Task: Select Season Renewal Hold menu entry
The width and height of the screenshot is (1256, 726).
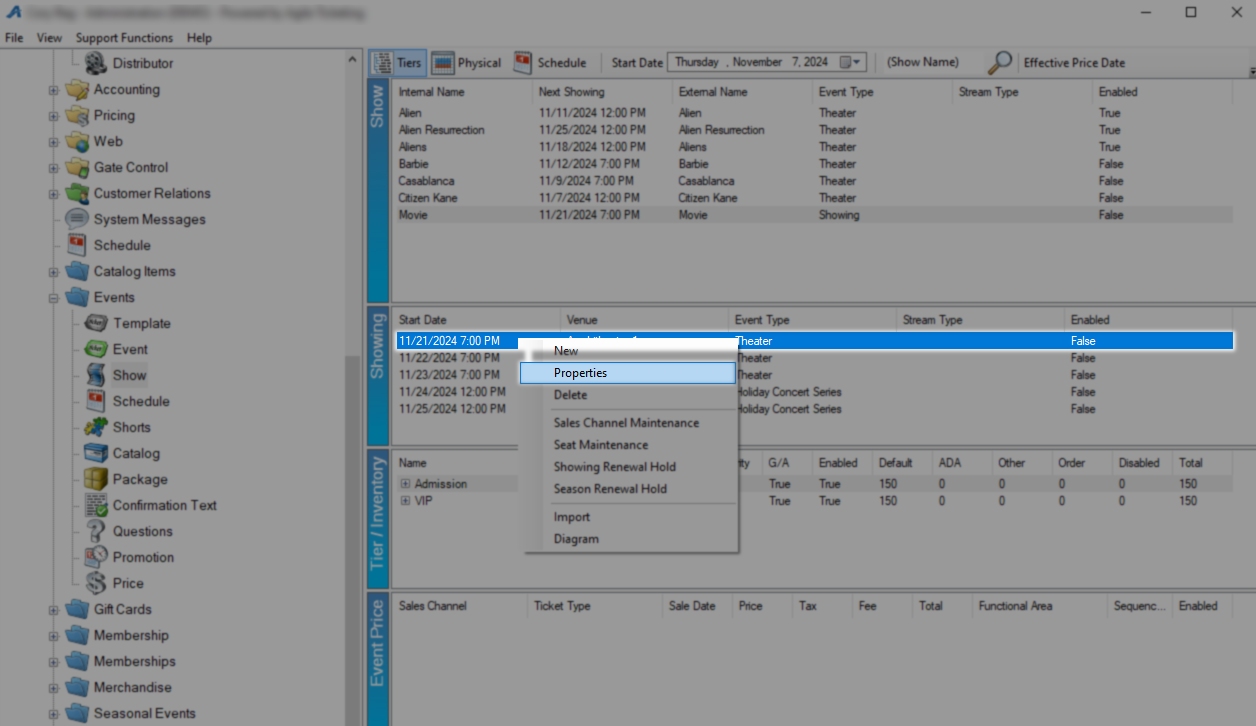Action: (x=627, y=489)
